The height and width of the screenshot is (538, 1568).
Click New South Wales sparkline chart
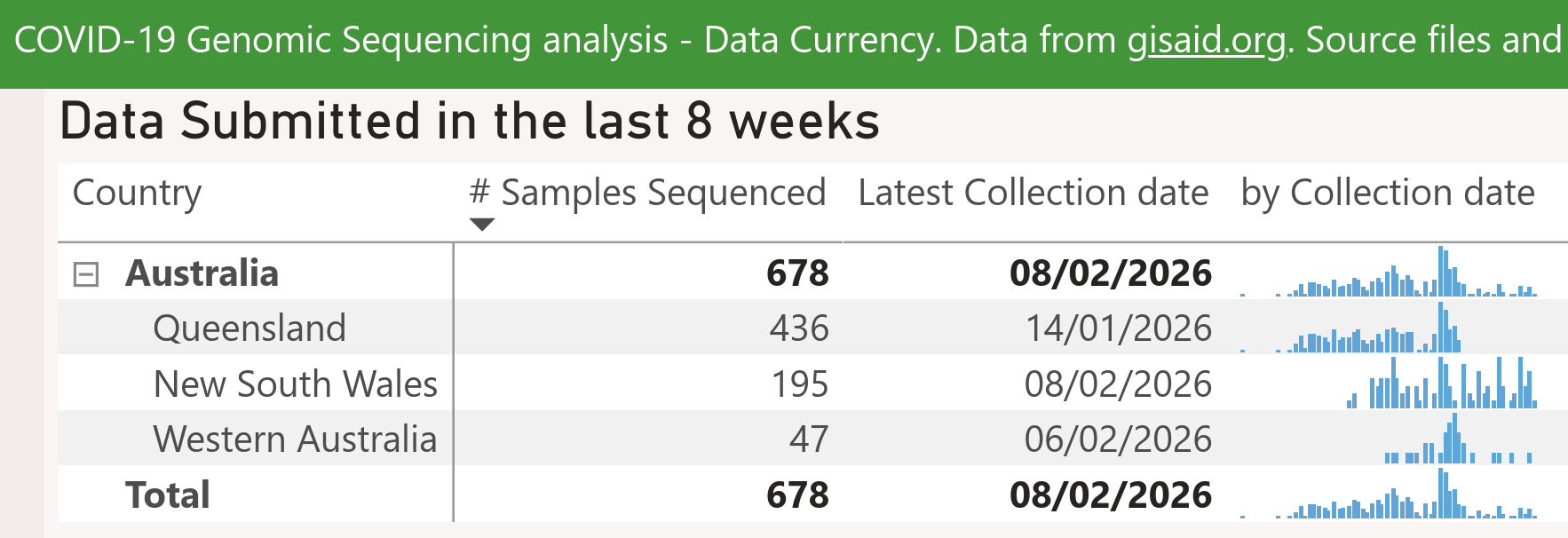(x=1442, y=384)
